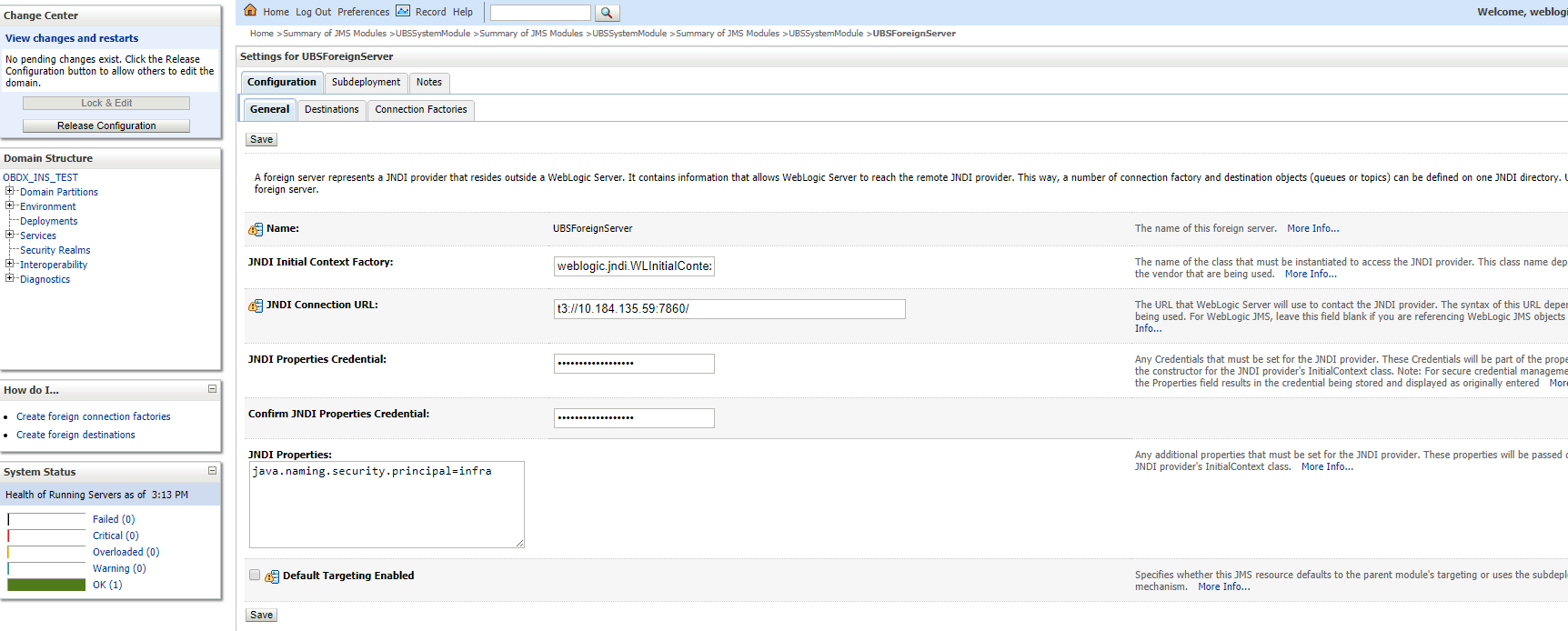1568x631 pixels.
Task: Click the last UBSSystemModule breadcrumb link
Action: 826,34
